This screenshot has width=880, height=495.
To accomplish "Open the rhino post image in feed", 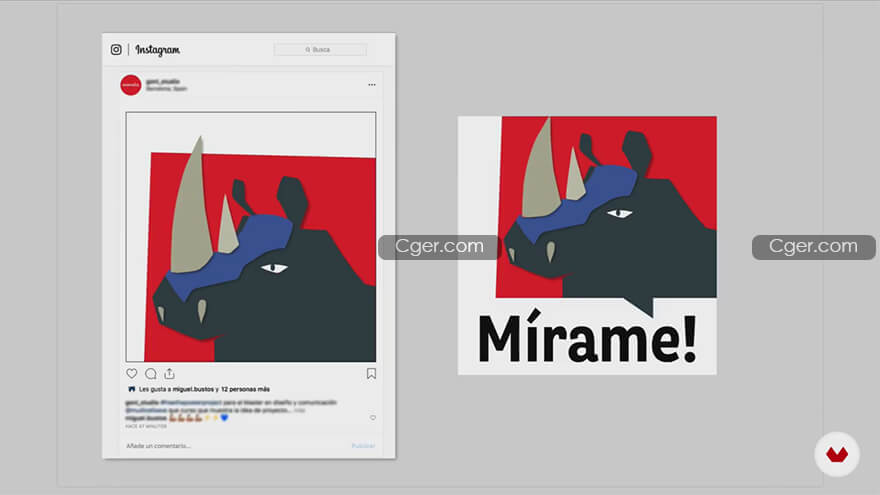I will 250,236.
